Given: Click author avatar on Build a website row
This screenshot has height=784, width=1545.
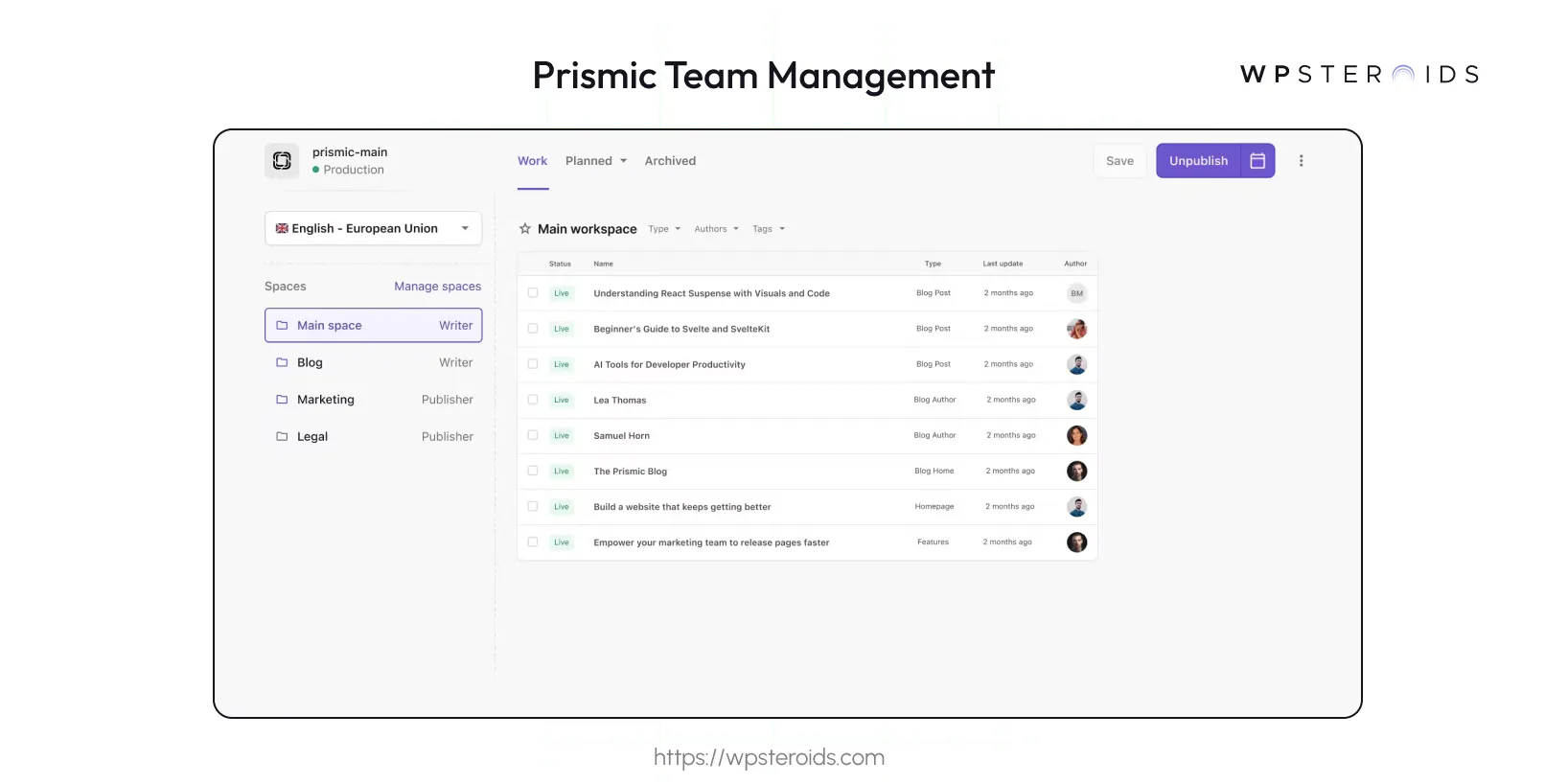Looking at the screenshot, I should tap(1077, 507).
